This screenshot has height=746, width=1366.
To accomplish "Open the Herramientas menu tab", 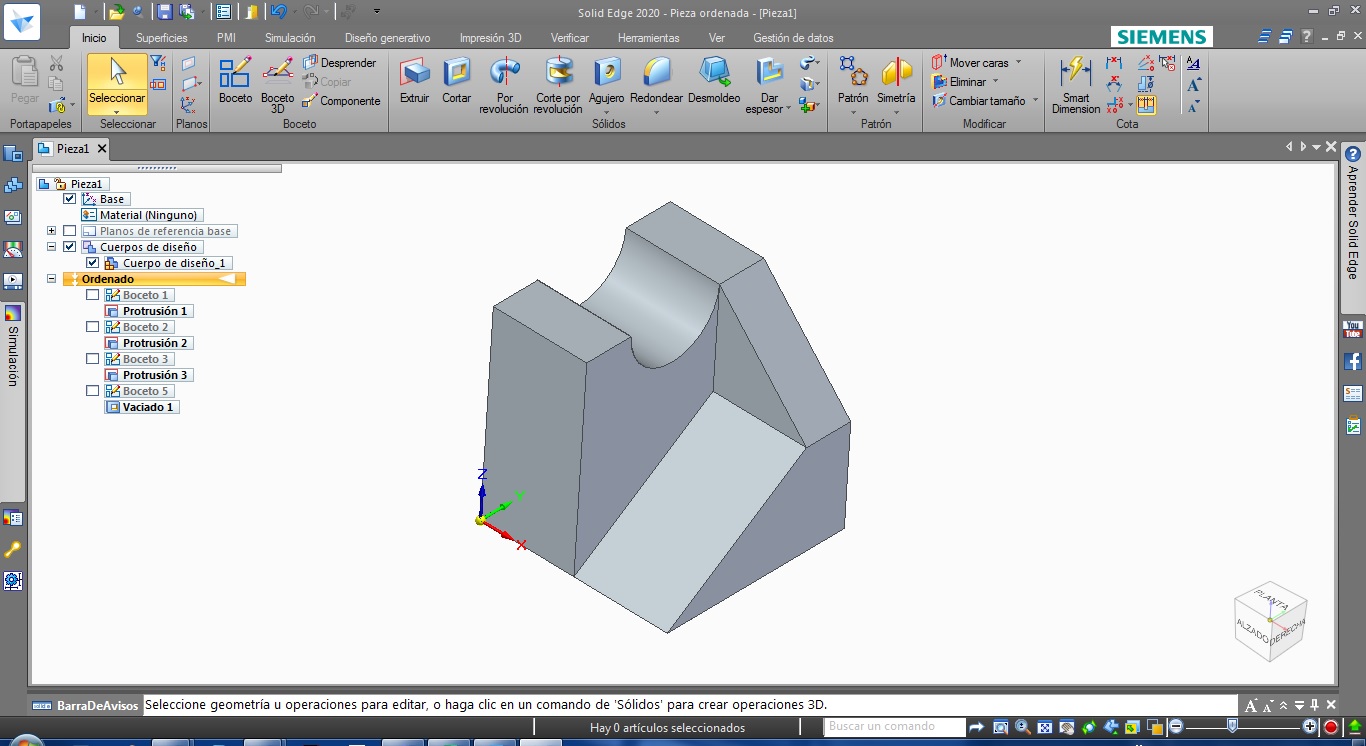I will 648,37.
